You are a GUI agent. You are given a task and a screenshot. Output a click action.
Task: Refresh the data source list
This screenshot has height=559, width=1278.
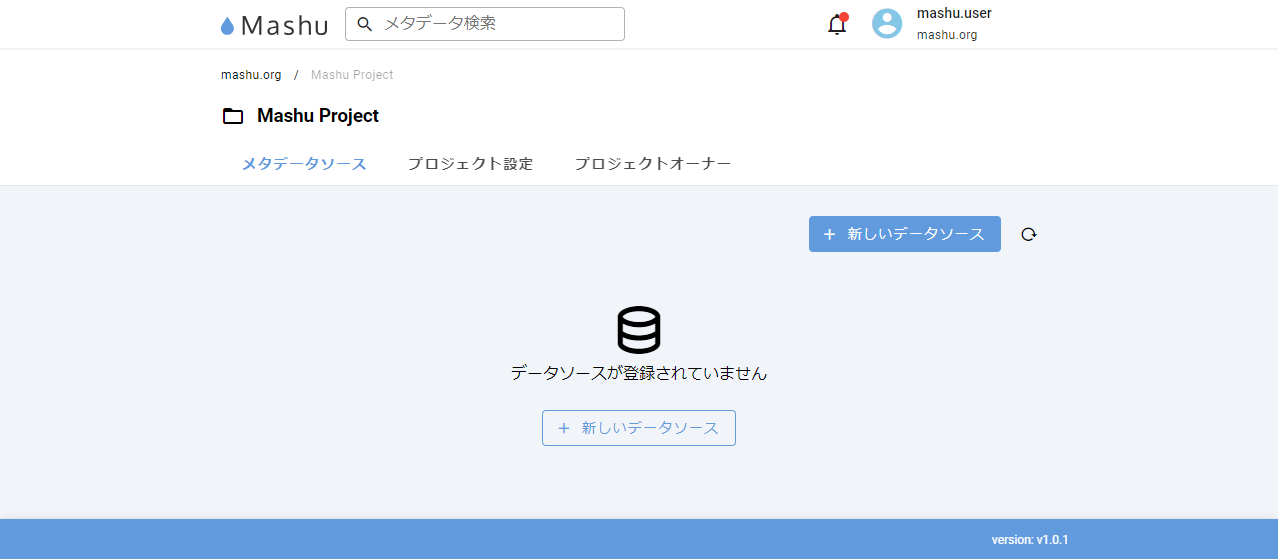(1029, 234)
